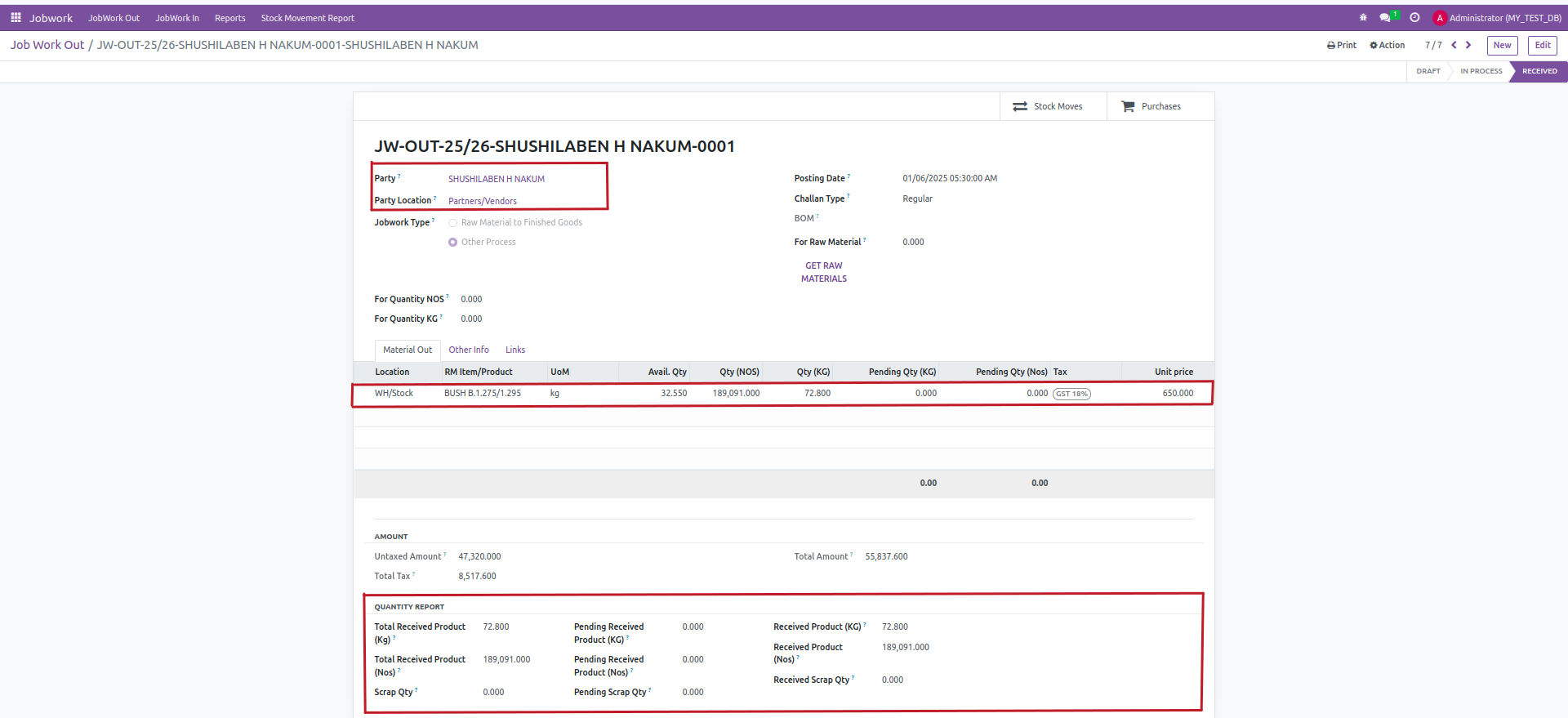Expand the Print dropdown
This screenshot has height=718, width=1568.
click(1342, 45)
